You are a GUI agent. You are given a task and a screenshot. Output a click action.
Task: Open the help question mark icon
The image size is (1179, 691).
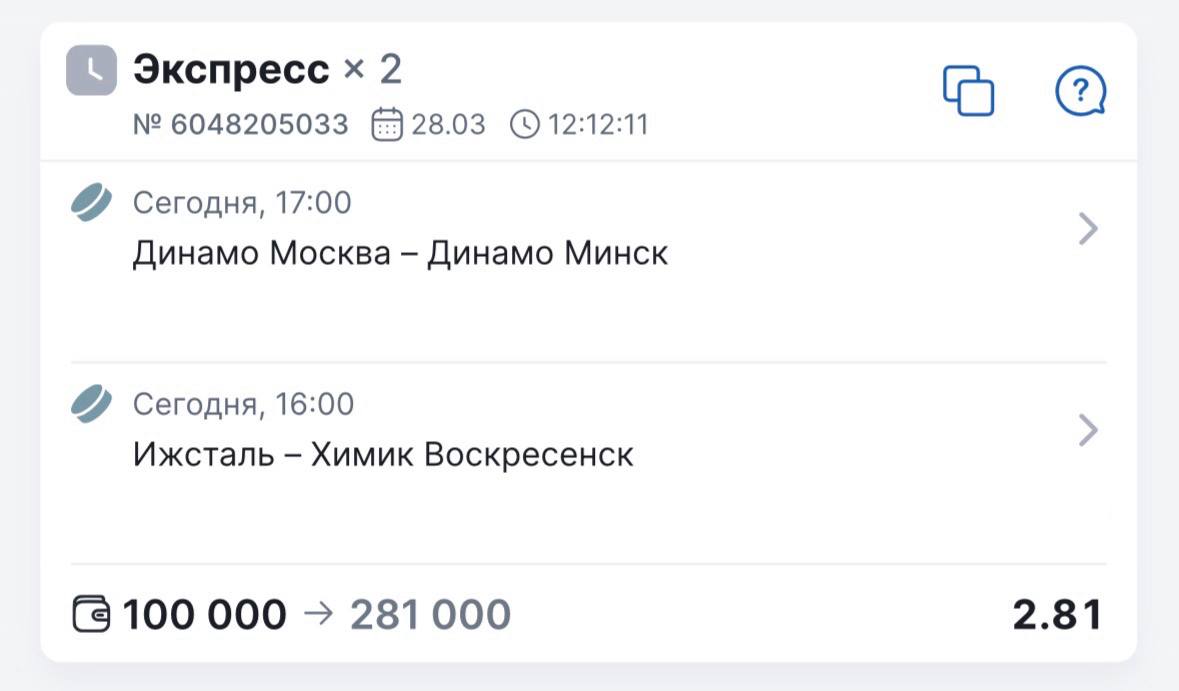1080,92
